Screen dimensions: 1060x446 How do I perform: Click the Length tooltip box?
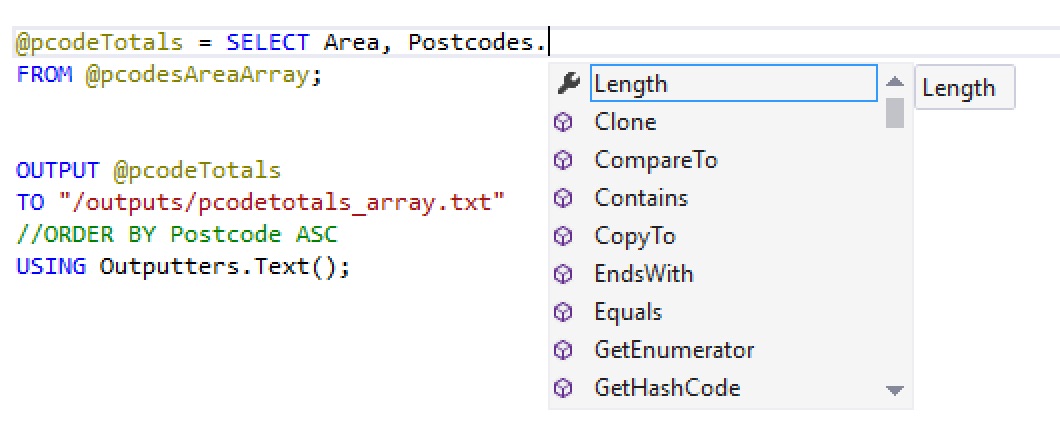click(x=963, y=88)
